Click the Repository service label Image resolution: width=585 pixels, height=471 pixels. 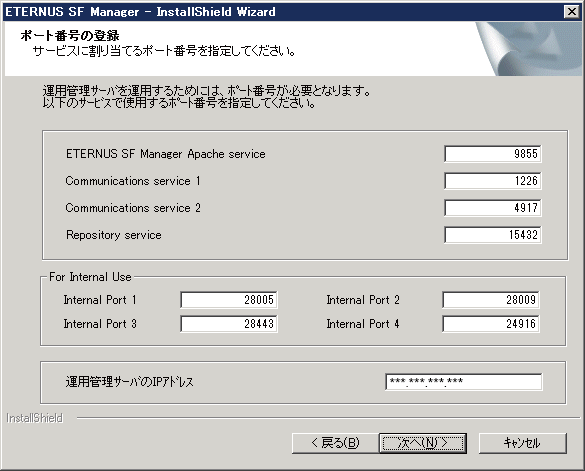tap(114, 235)
